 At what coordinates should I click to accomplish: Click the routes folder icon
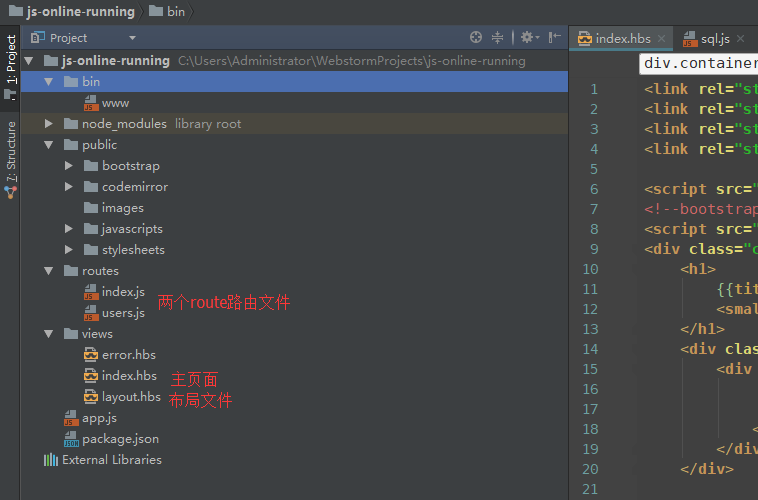click(71, 271)
